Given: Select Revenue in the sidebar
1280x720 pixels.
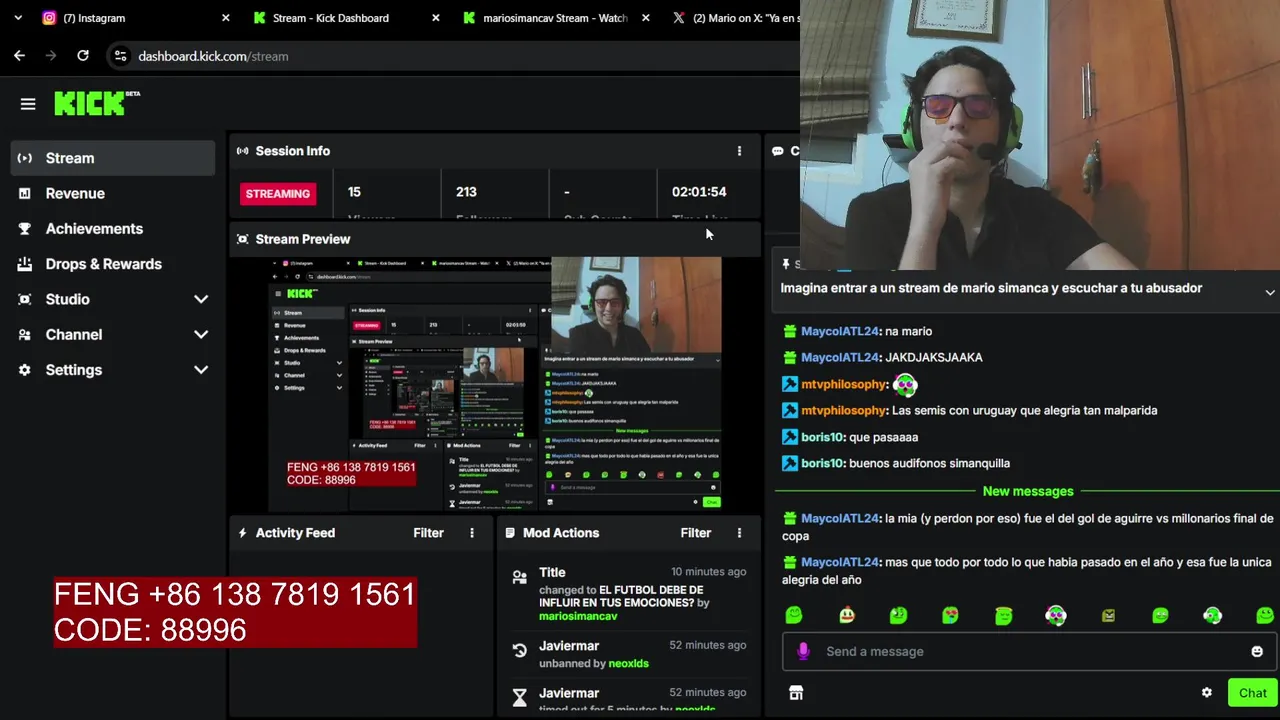Looking at the screenshot, I should (x=113, y=193).
